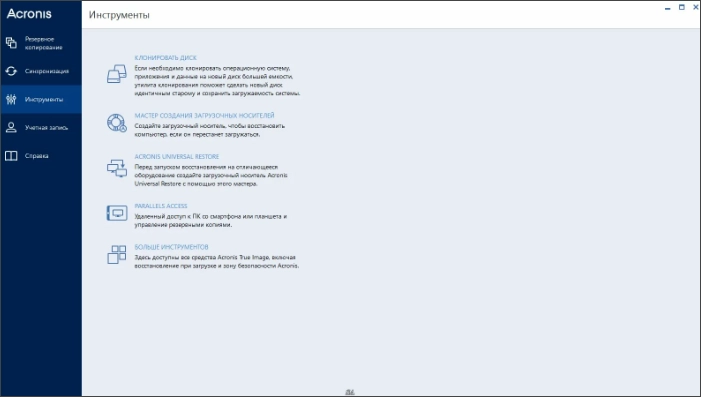Viewport: 701px width, 397px height.
Task: Click the clone disk description text
Action: pyautogui.click(x=217, y=81)
